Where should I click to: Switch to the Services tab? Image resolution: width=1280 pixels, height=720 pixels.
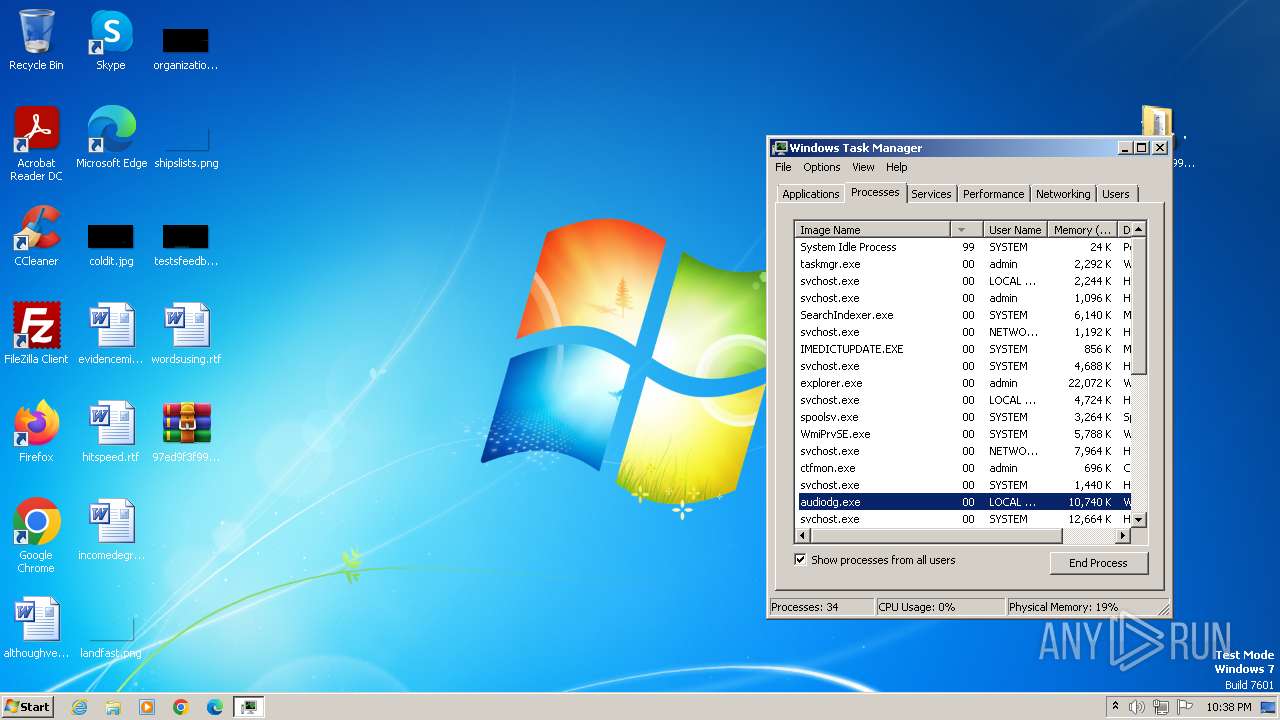[x=931, y=194]
